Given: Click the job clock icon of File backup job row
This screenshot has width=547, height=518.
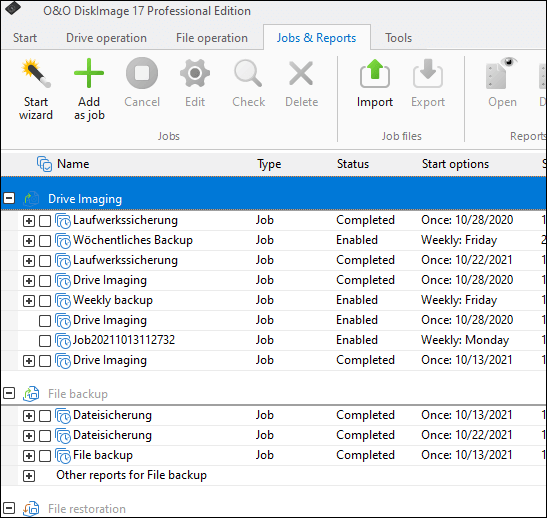Looking at the screenshot, I should click(x=63, y=456).
